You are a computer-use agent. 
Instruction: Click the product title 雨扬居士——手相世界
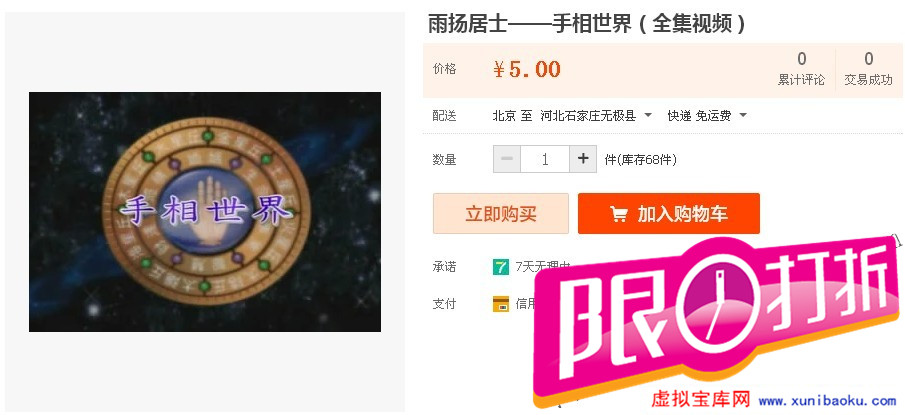pyautogui.click(x=588, y=24)
